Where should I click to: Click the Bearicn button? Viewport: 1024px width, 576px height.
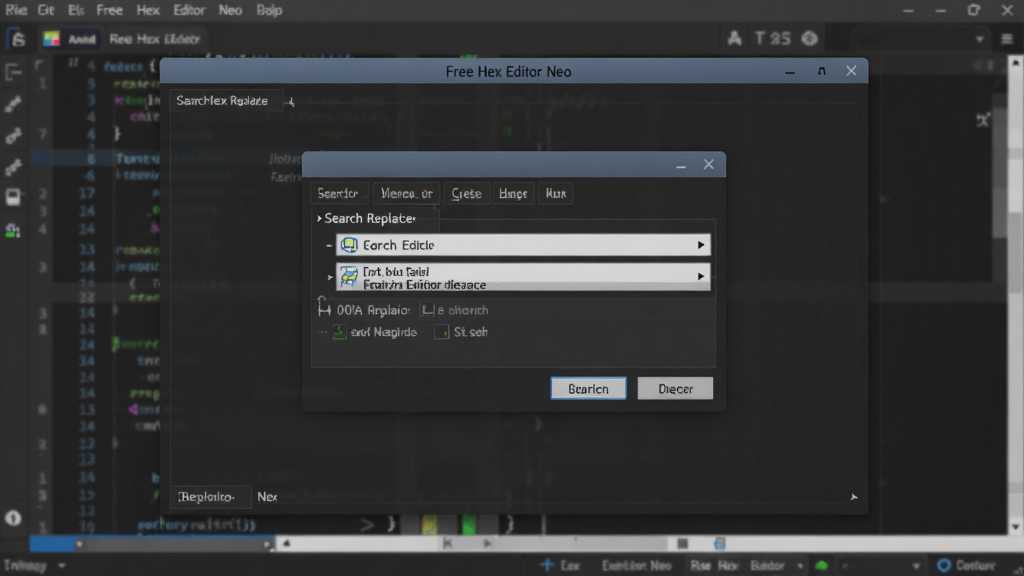click(x=588, y=389)
